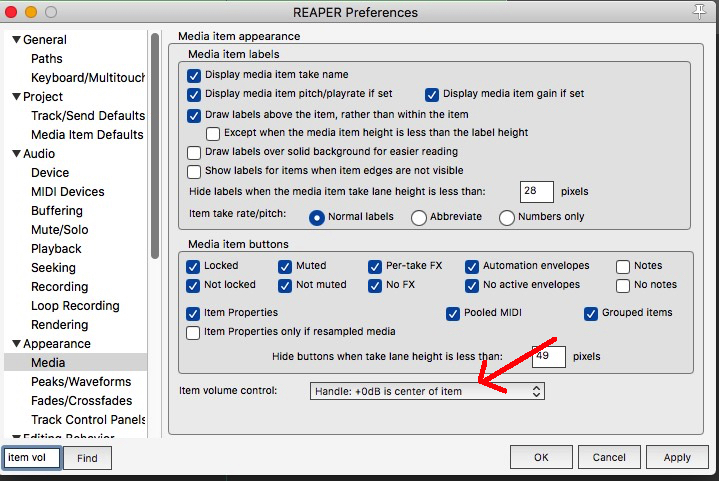Click the Apply button
Image resolution: width=719 pixels, height=481 pixels.
click(677, 457)
